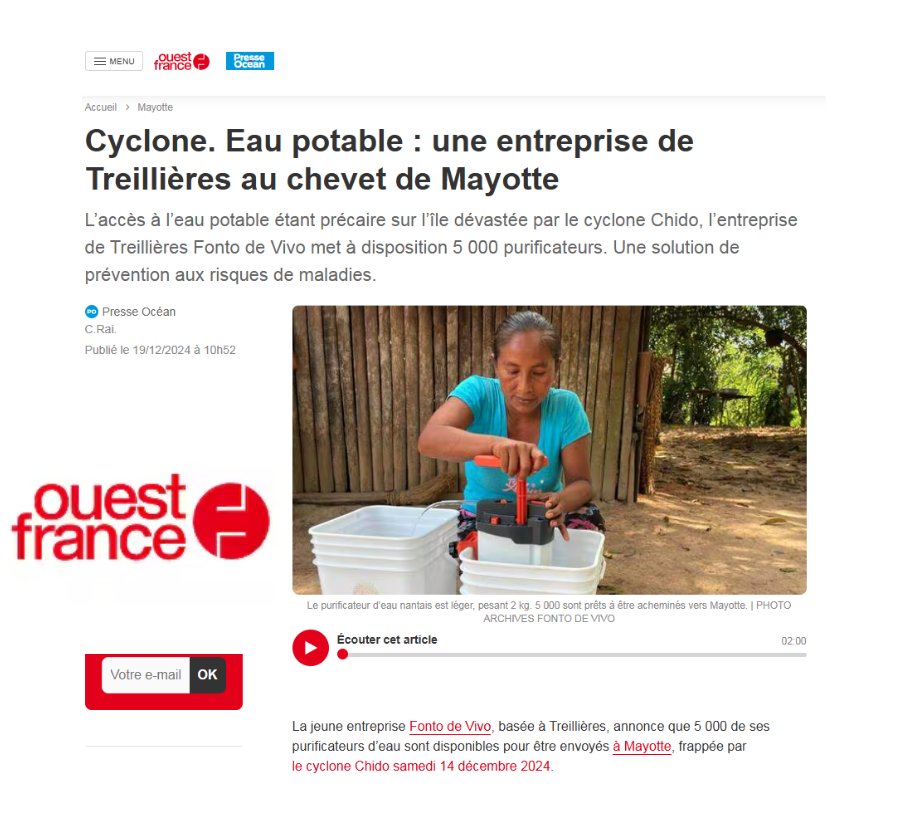Screen dimensions: 908x818
Task: Submit e-mail with the OK button
Action: [207, 675]
